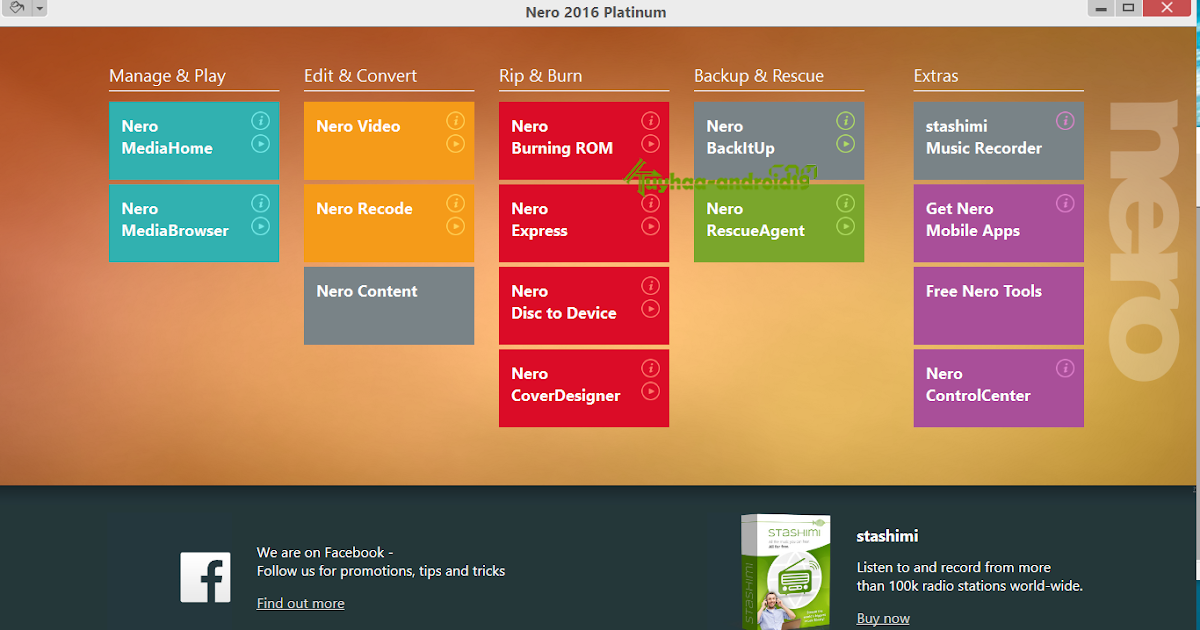Open the Facebook logo icon
1200x630 pixels.
tap(206, 578)
